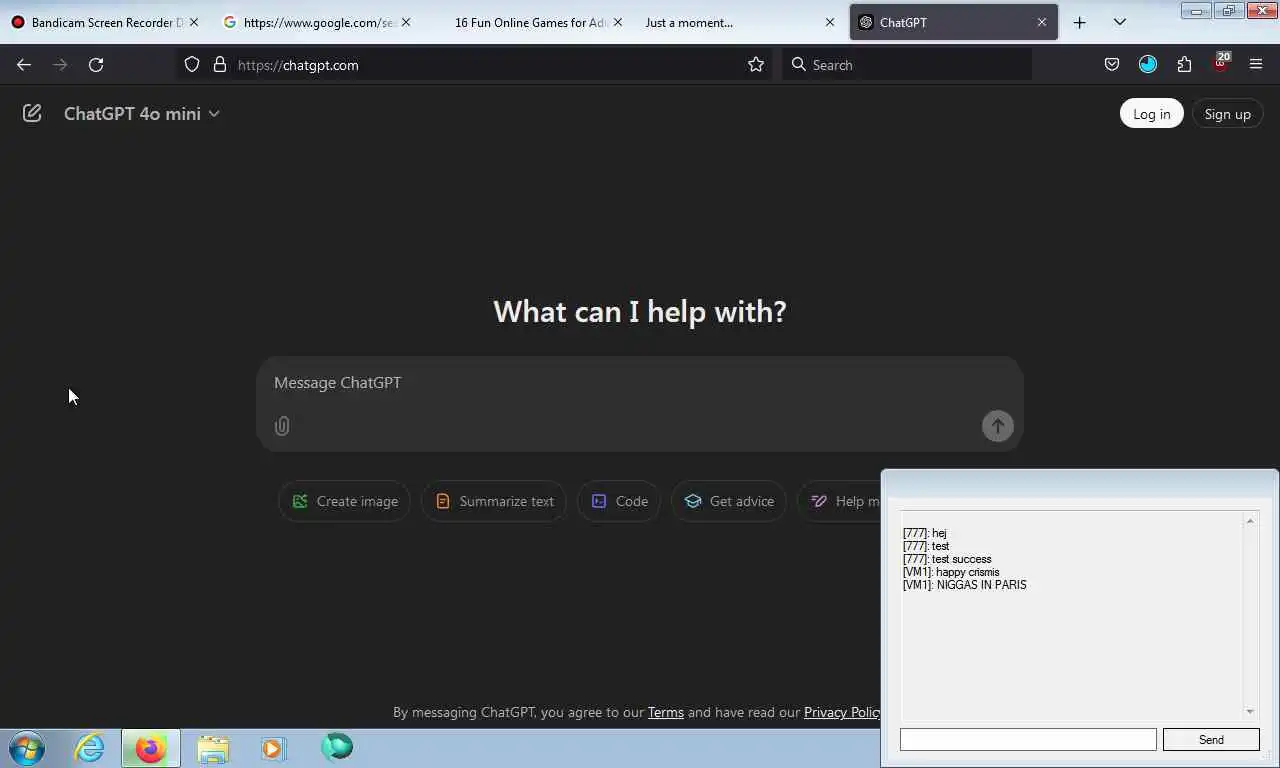The image size is (1280, 768).
Task: Launch Internet Explorer from the taskbar
Action: coord(89,748)
